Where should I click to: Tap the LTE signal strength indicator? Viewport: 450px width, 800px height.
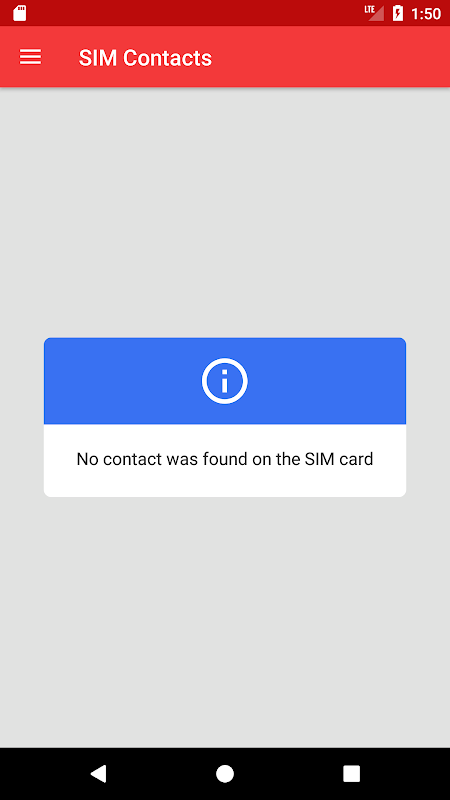pyautogui.click(x=374, y=13)
